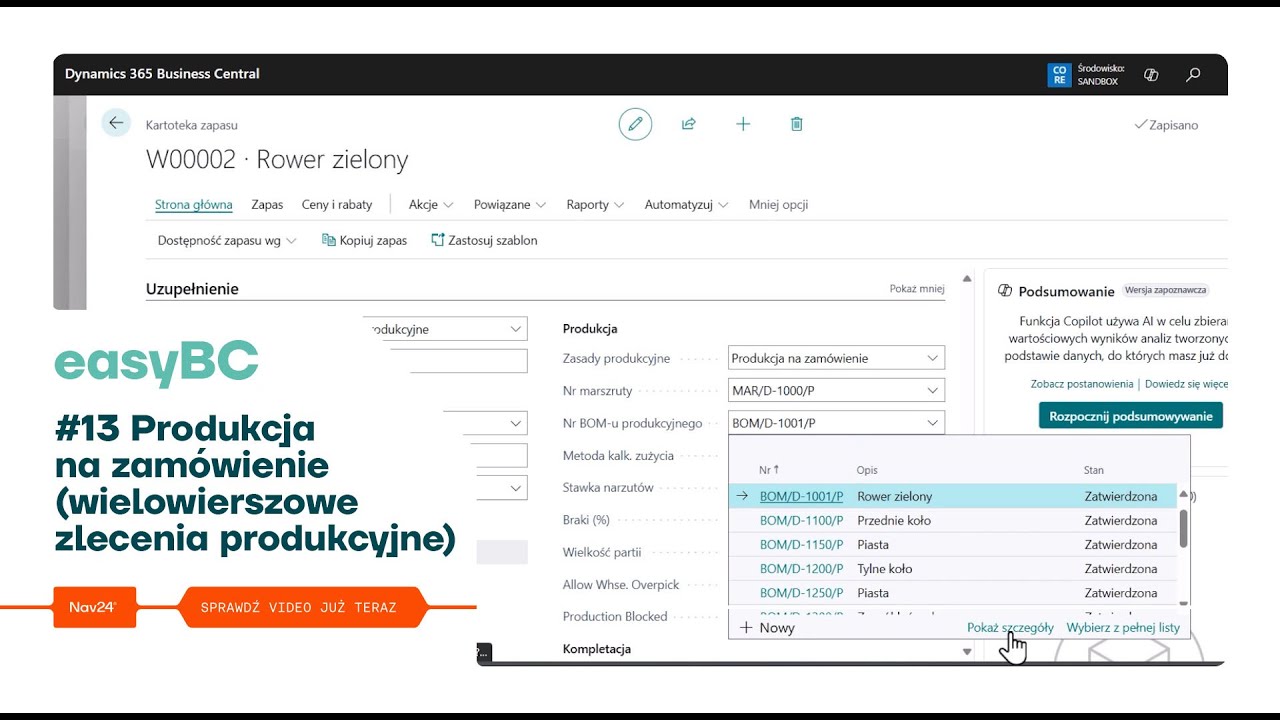Click the share icon
This screenshot has width=1280, height=720.
coord(689,124)
